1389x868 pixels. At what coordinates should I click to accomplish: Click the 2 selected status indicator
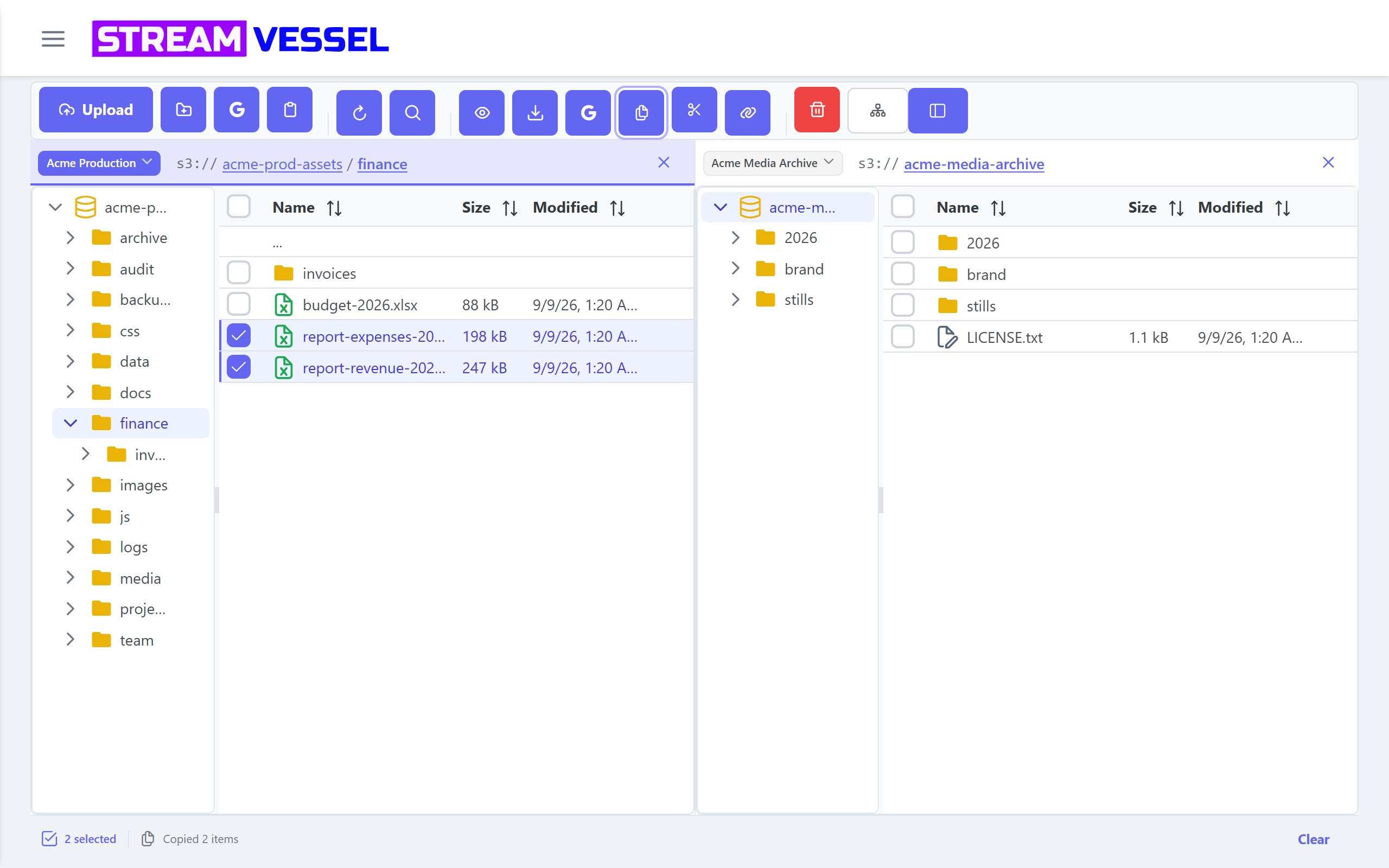[x=79, y=839]
